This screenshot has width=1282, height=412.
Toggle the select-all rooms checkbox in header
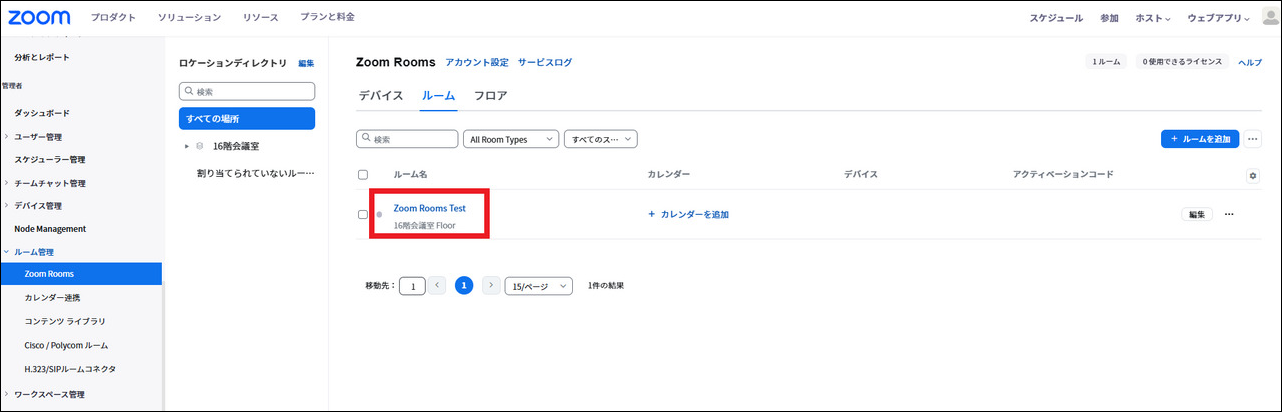[x=363, y=175]
